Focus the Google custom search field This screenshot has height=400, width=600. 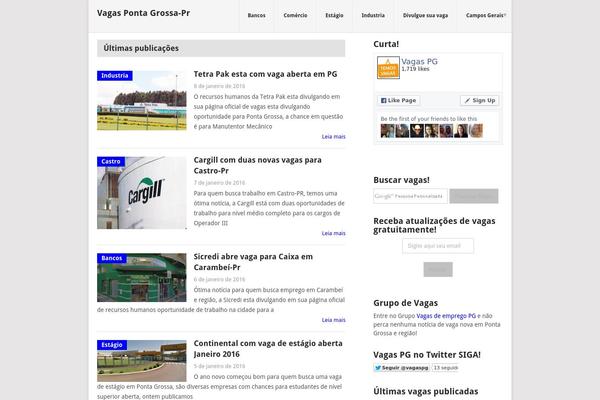click(410, 196)
